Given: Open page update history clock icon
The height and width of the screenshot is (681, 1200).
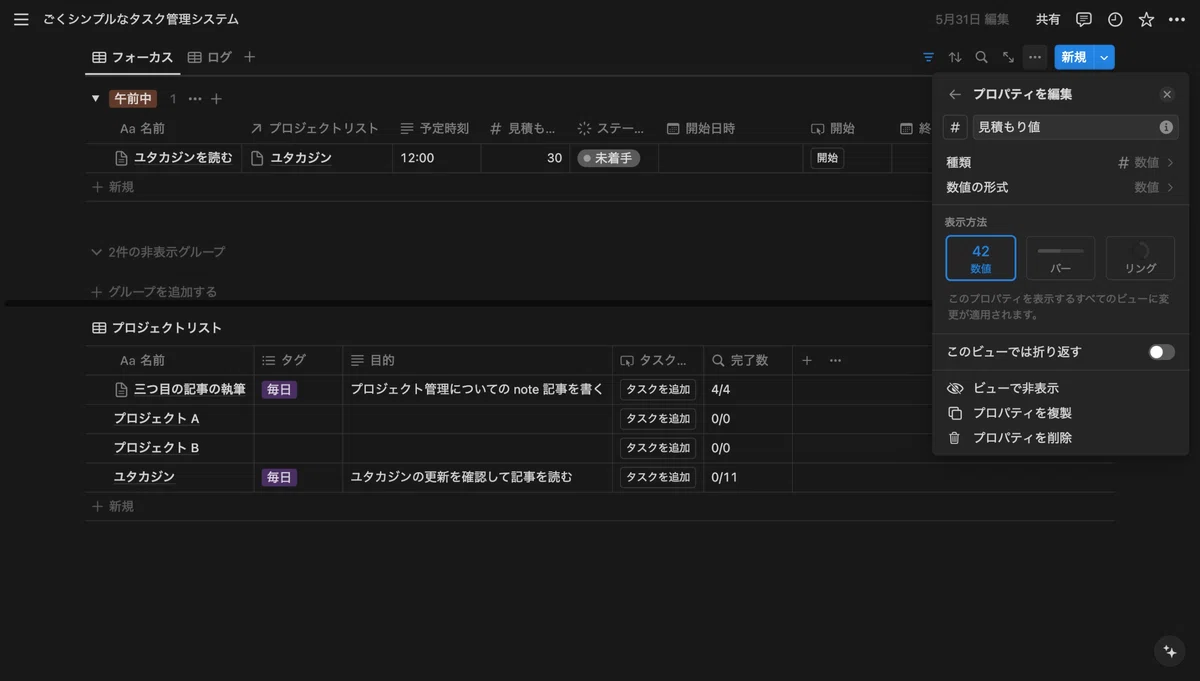Looking at the screenshot, I should [x=1115, y=19].
